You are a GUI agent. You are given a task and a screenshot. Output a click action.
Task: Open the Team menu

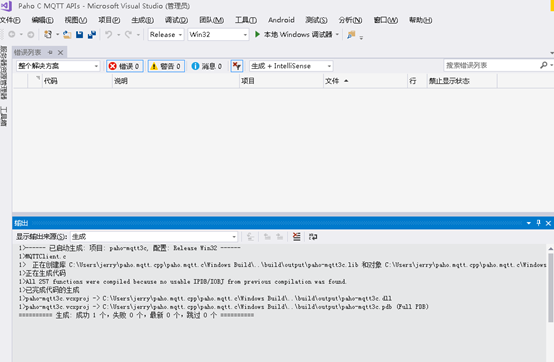(x=211, y=20)
